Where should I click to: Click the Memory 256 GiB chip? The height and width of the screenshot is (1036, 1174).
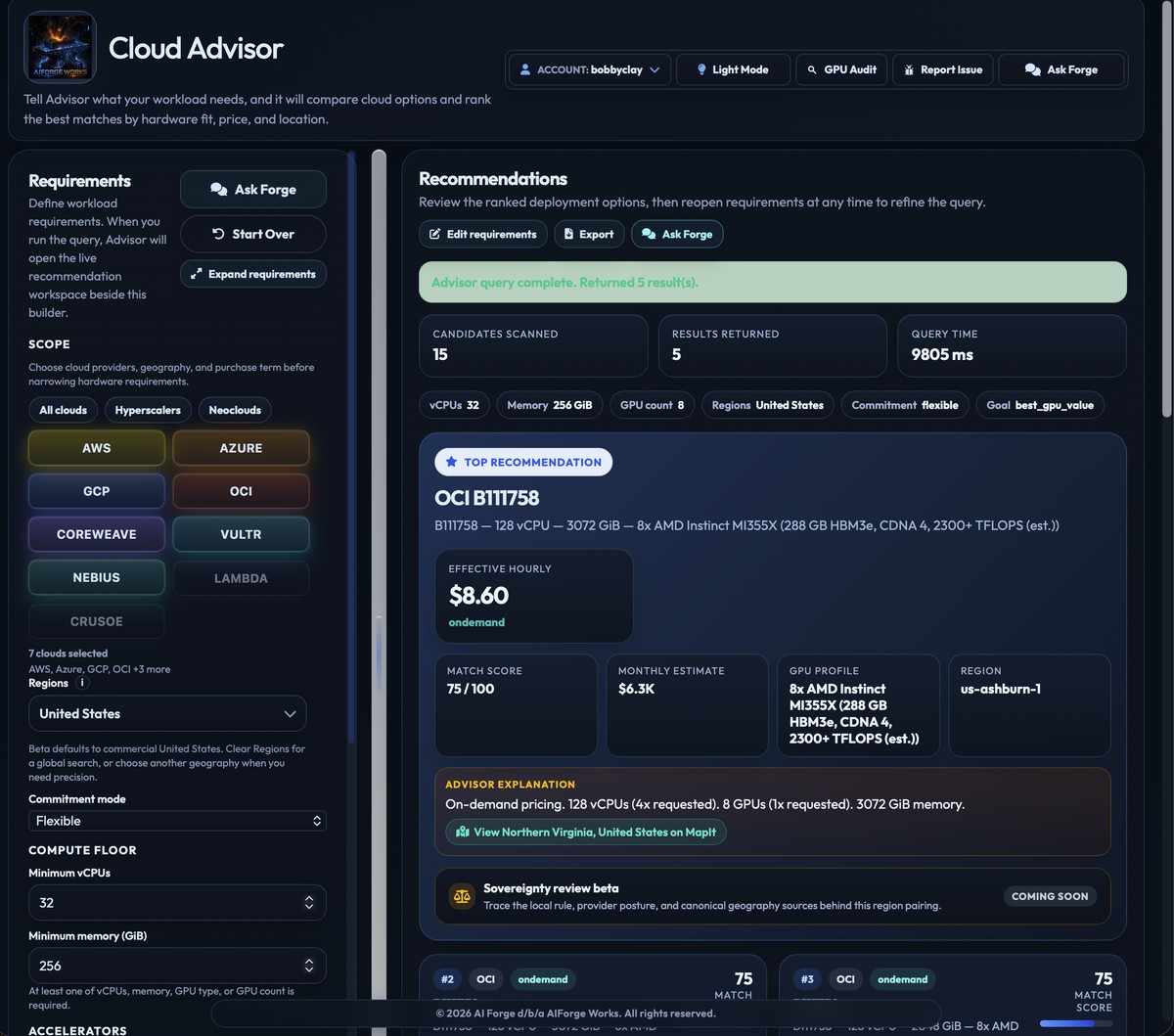click(550, 405)
